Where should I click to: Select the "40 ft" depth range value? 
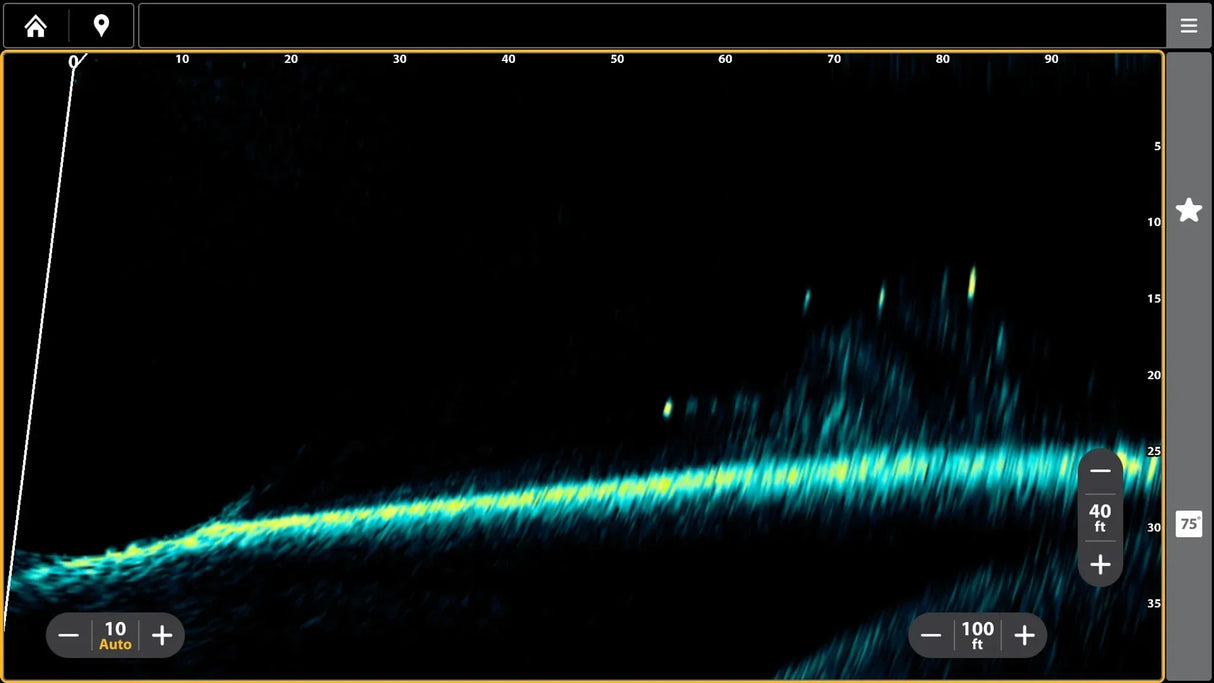click(1099, 517)
